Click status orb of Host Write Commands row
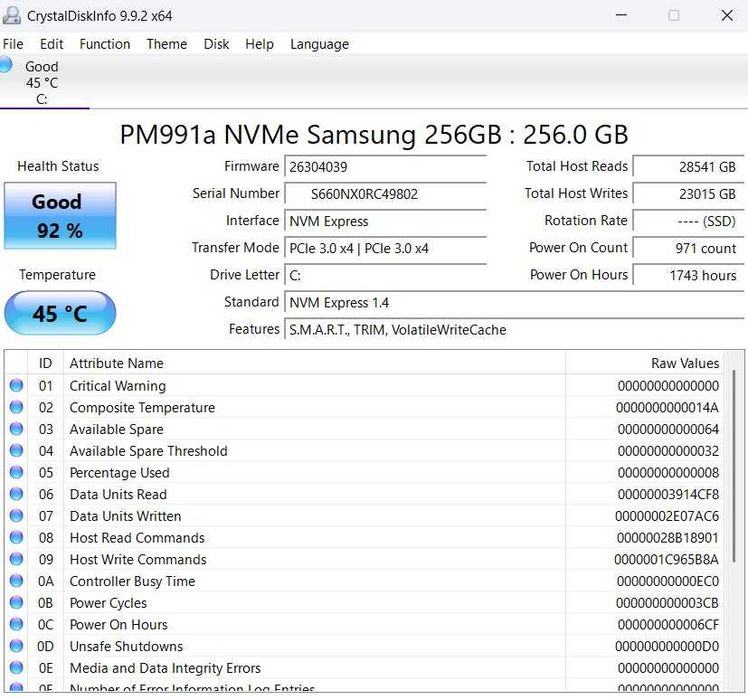This screenshot has height=699, width=748. click(x=16, y=559)
